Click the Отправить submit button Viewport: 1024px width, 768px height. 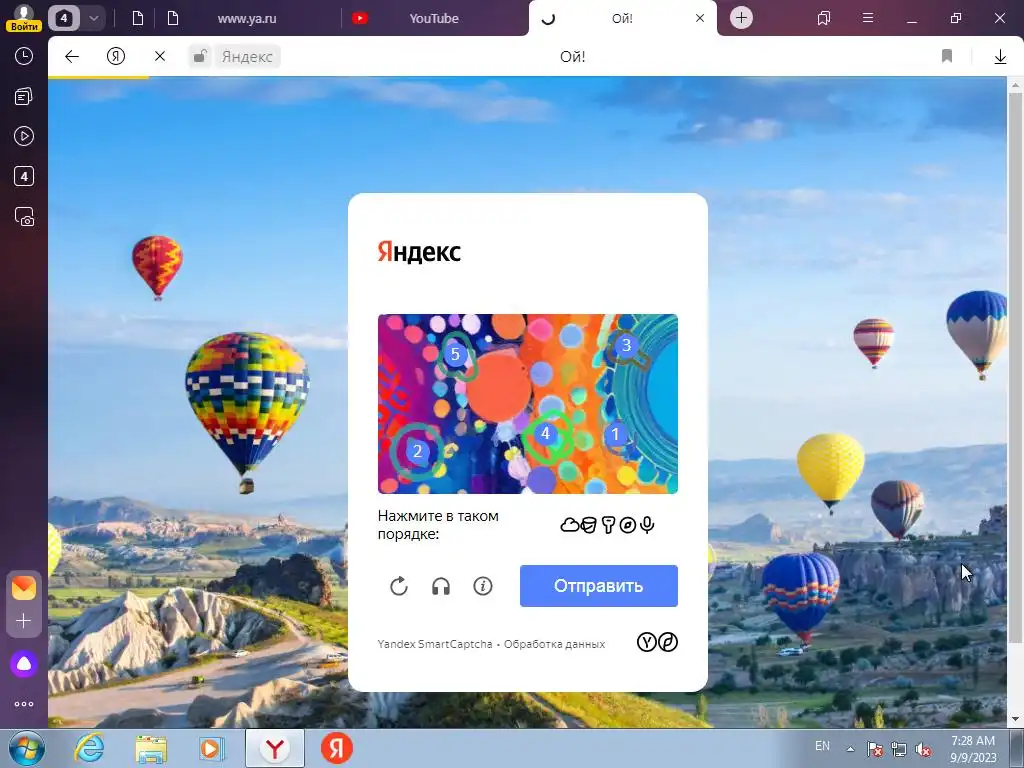(599, 586)
